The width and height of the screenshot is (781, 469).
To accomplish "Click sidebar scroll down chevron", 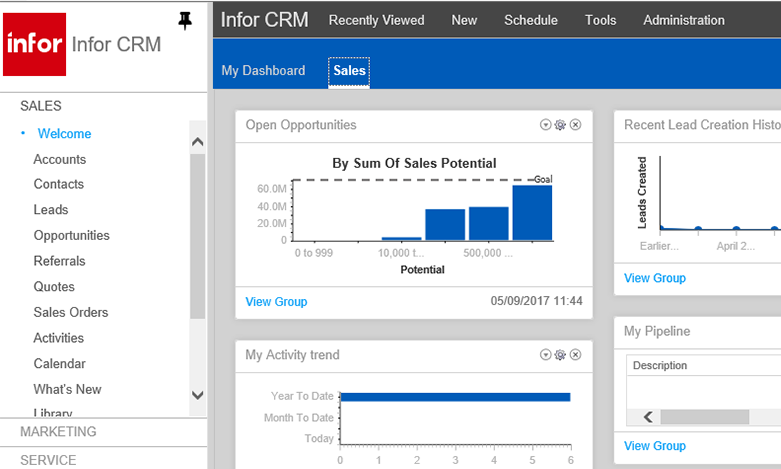I will pyautogui.click(x=198, y=395).
